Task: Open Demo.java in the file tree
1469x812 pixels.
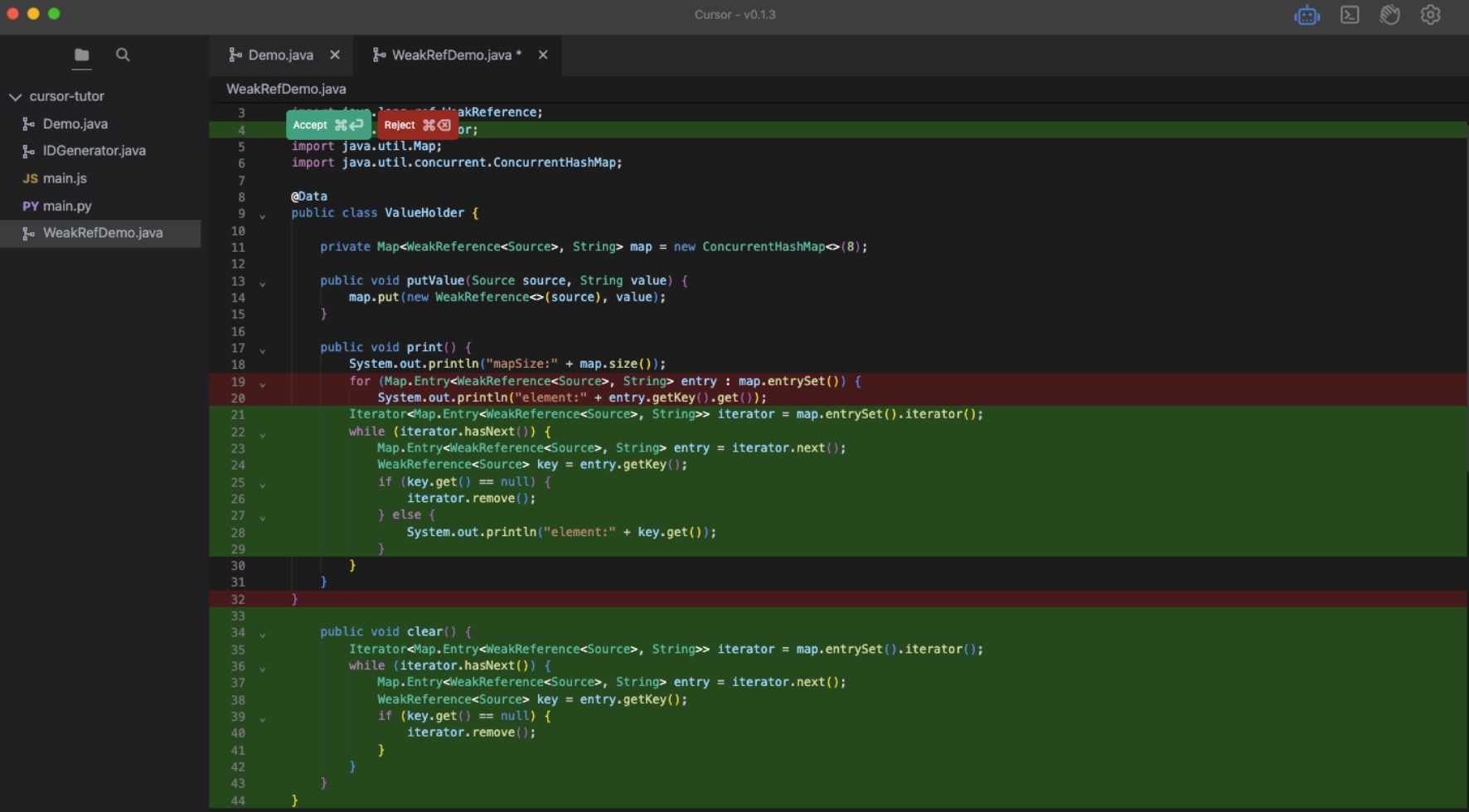Action: tap(75, 123)
